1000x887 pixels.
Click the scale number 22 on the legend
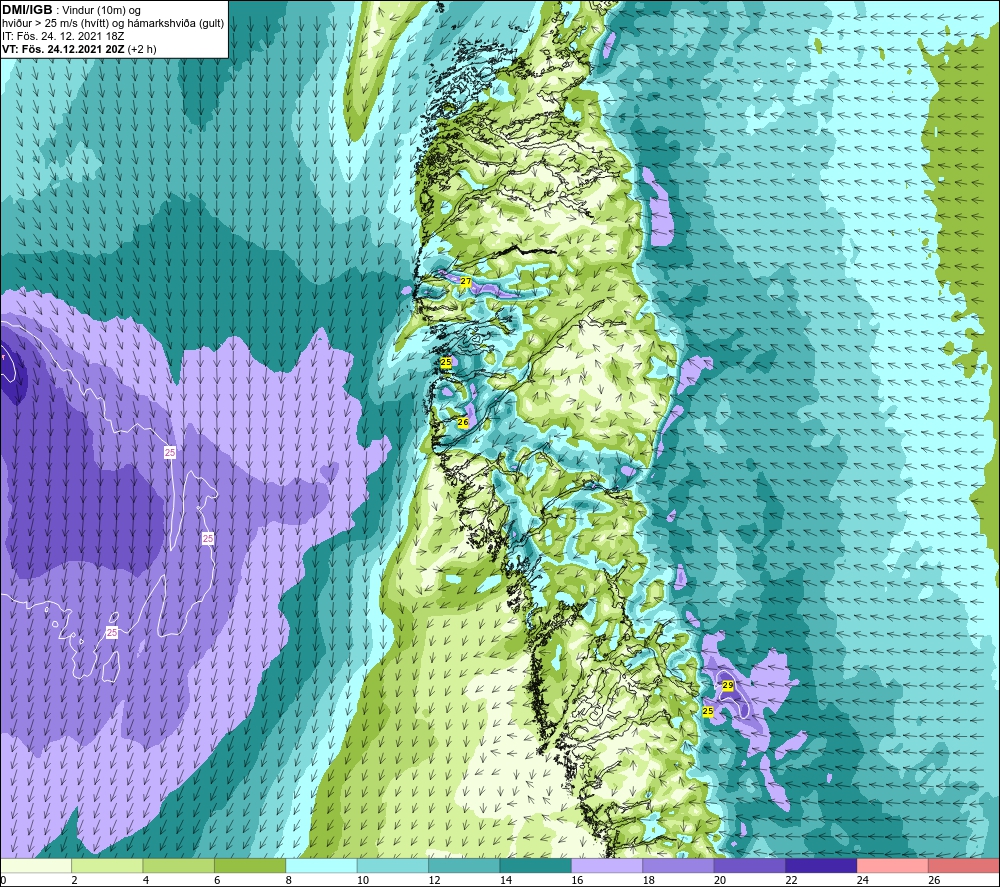(x=791, y=880)
